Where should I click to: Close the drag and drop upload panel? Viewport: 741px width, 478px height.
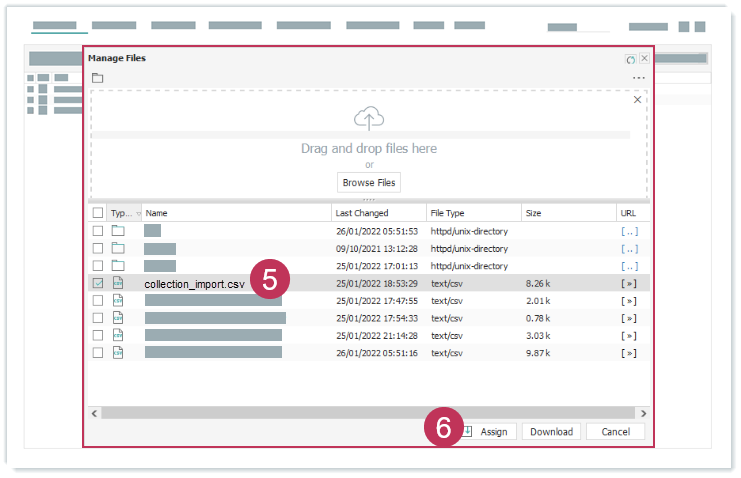(638, 100)
